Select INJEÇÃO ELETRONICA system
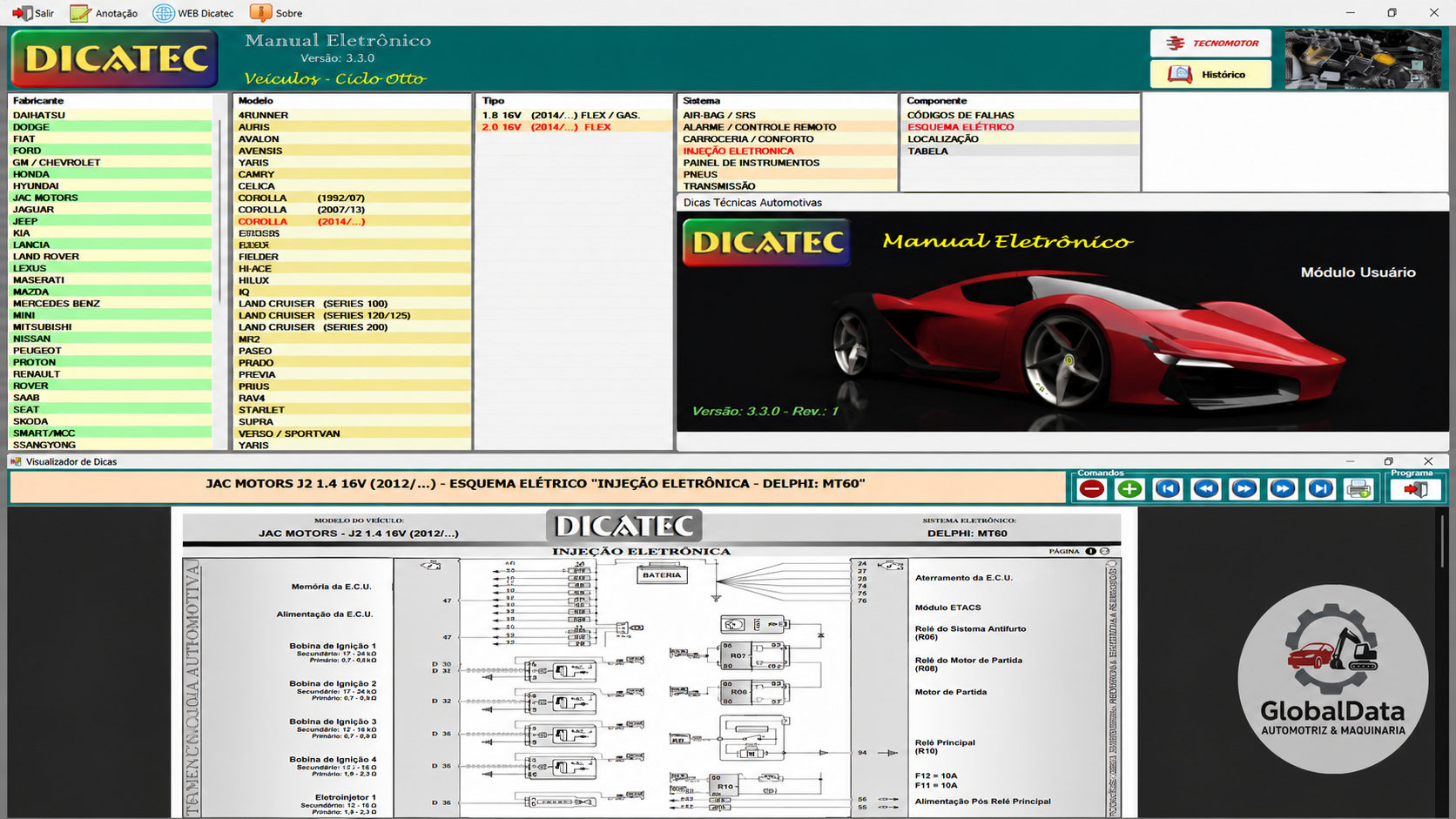1456x819 pixels. [x=788, y=151]
